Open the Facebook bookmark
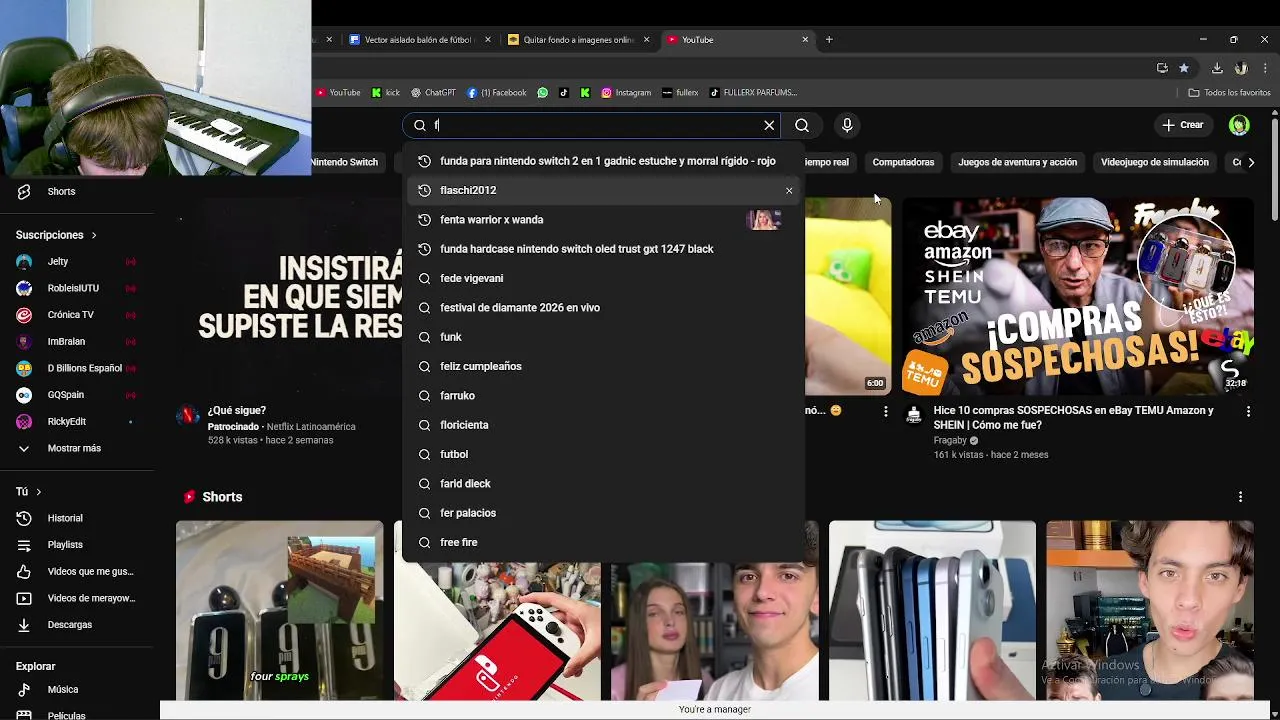 pyautogui.click(x=497, y=93)
